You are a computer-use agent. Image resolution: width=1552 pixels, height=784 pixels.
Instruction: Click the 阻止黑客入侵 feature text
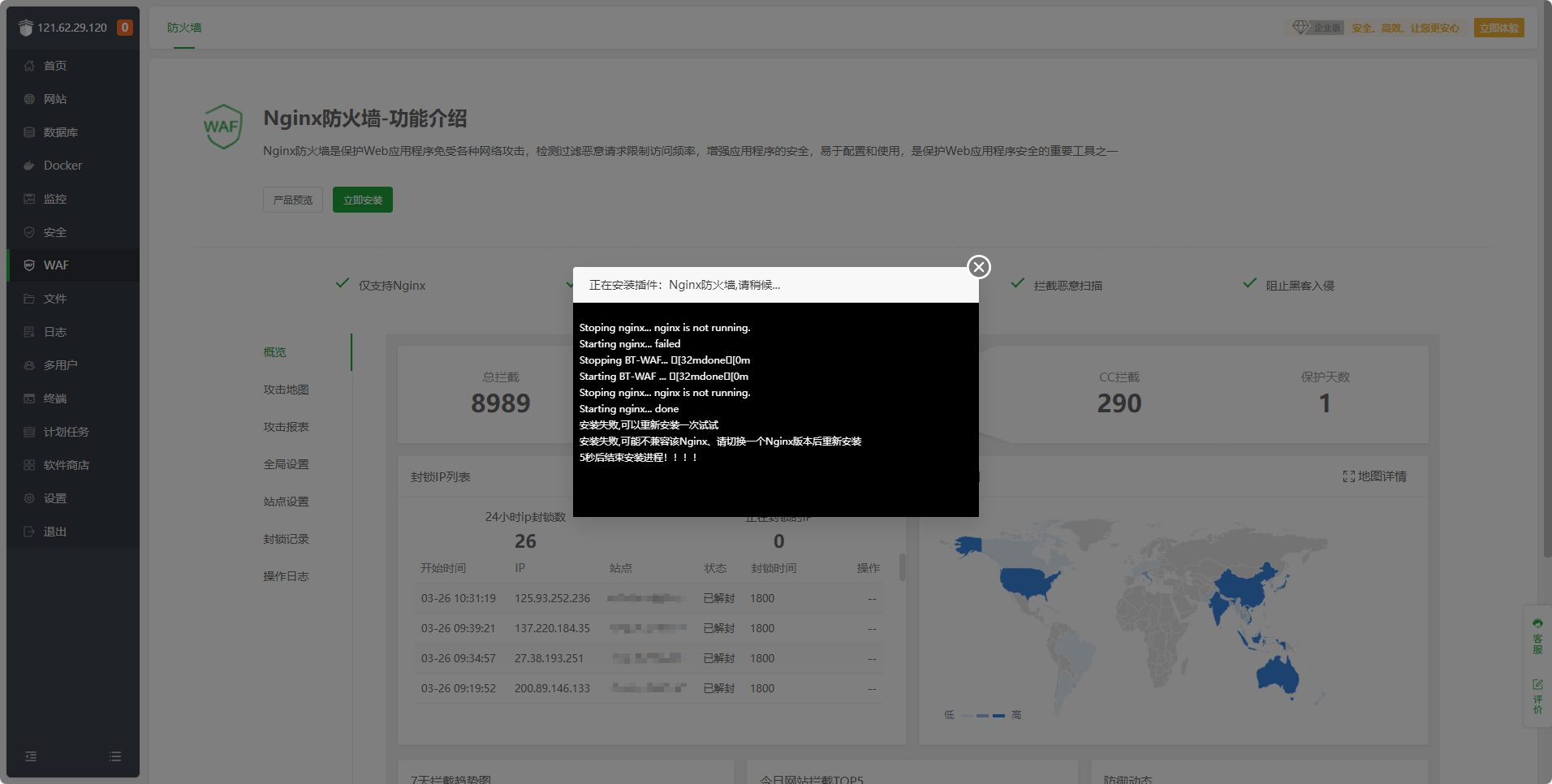pyautogui.click(x=1300, y=286)
